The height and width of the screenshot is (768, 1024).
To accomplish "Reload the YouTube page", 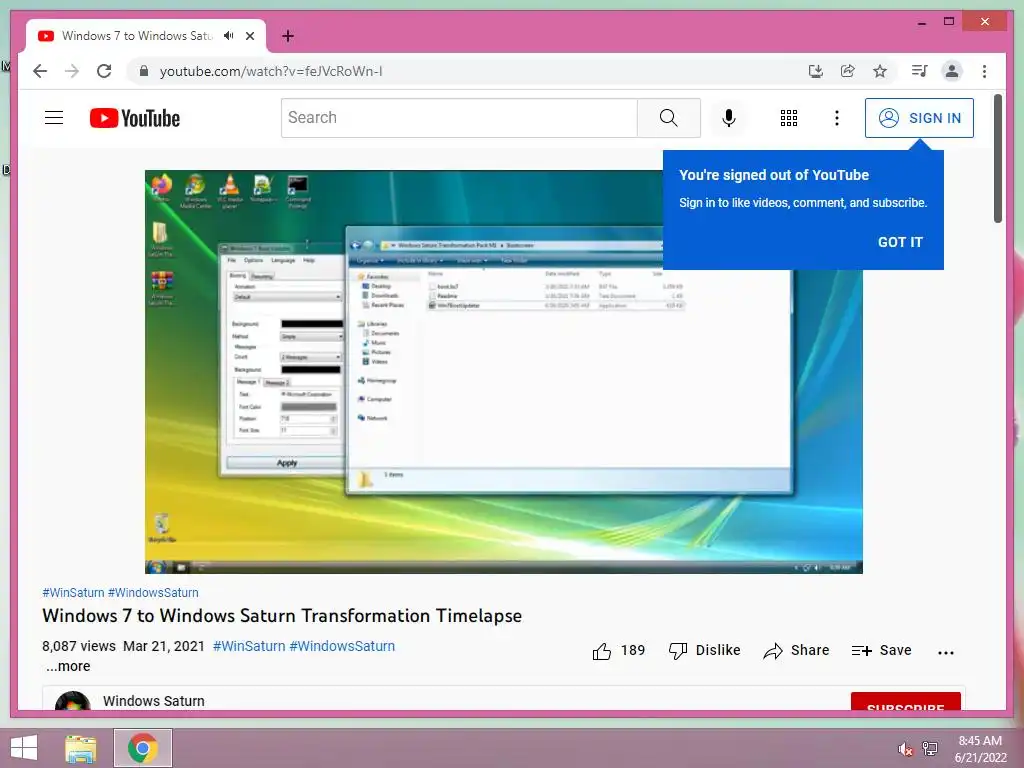I will coord(104,71).
